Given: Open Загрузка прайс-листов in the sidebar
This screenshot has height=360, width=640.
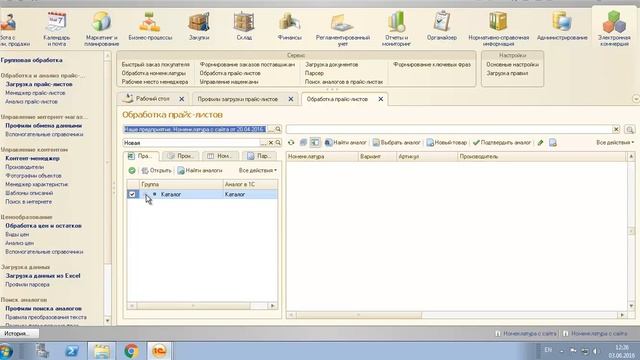Looking at the screenshot, I should pyautogui.click(x=39, y=84).
